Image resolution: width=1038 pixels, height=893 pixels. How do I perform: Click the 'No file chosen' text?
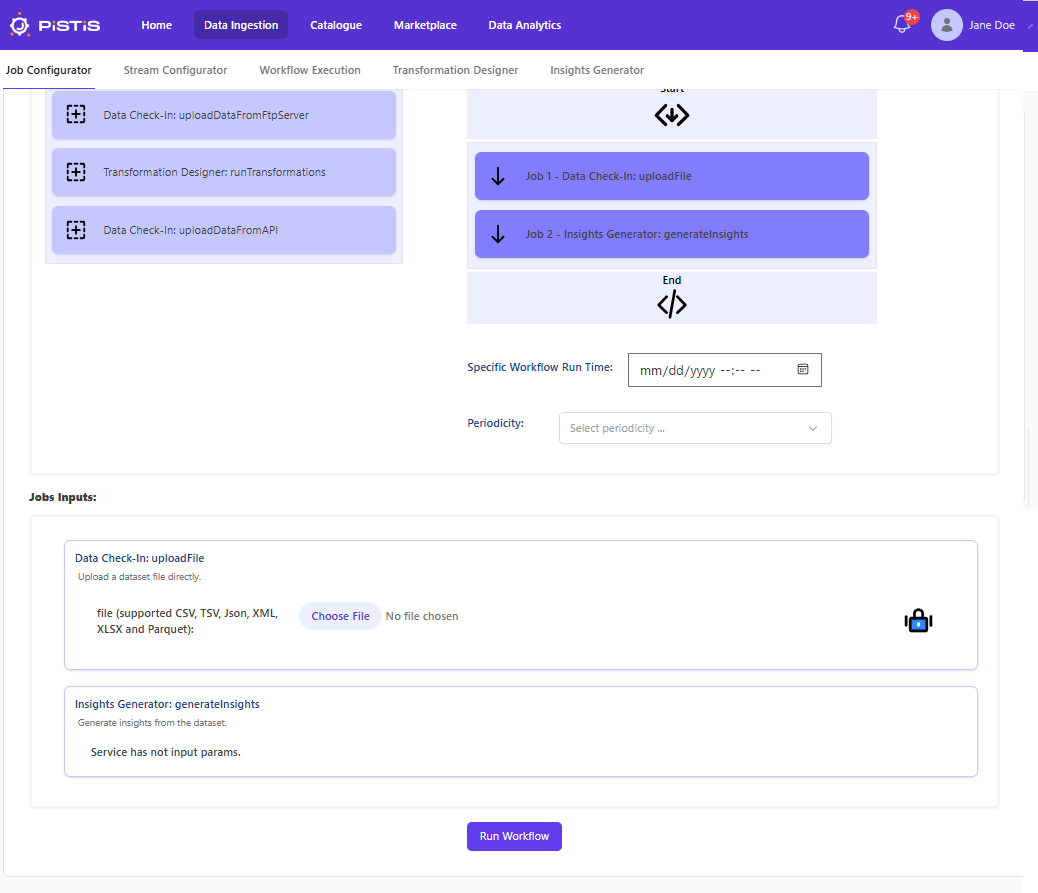click(x=422, y=616)
